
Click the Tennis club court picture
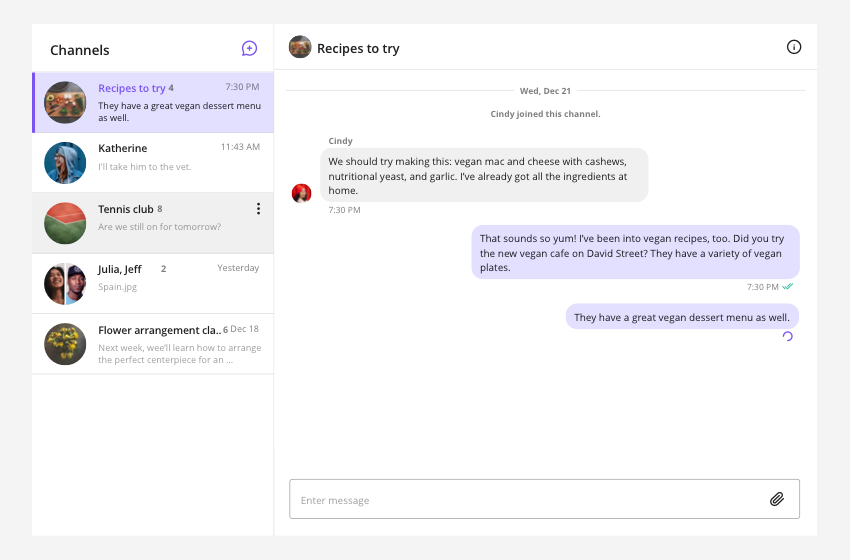(65, 223)
